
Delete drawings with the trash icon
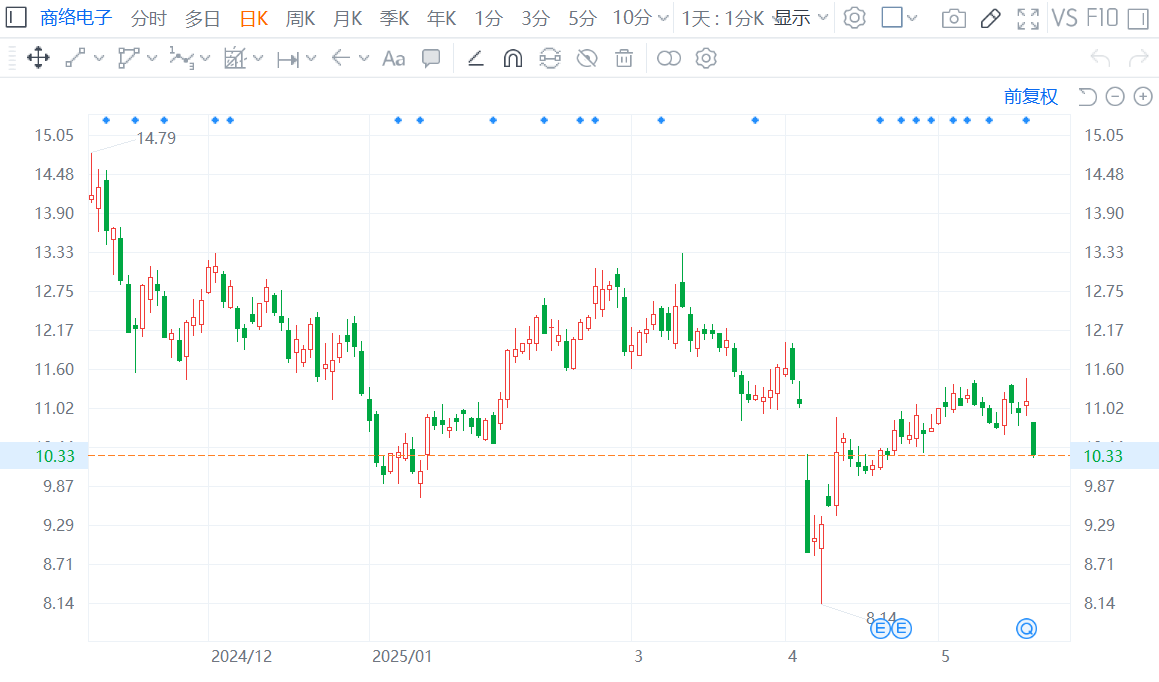click(x=624, y=58)
